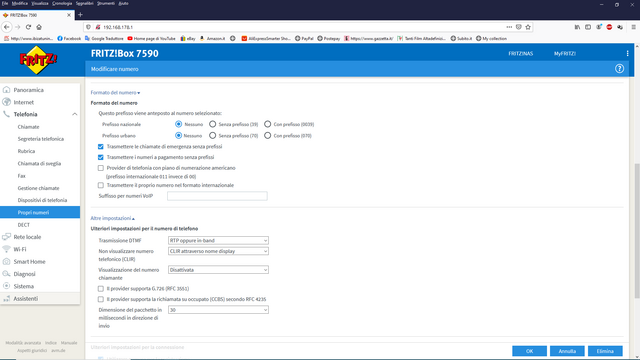This screenshot has width=640, height=360.
Task: Select Con prefisso (0039) radio button
Action: coord(267,124)
